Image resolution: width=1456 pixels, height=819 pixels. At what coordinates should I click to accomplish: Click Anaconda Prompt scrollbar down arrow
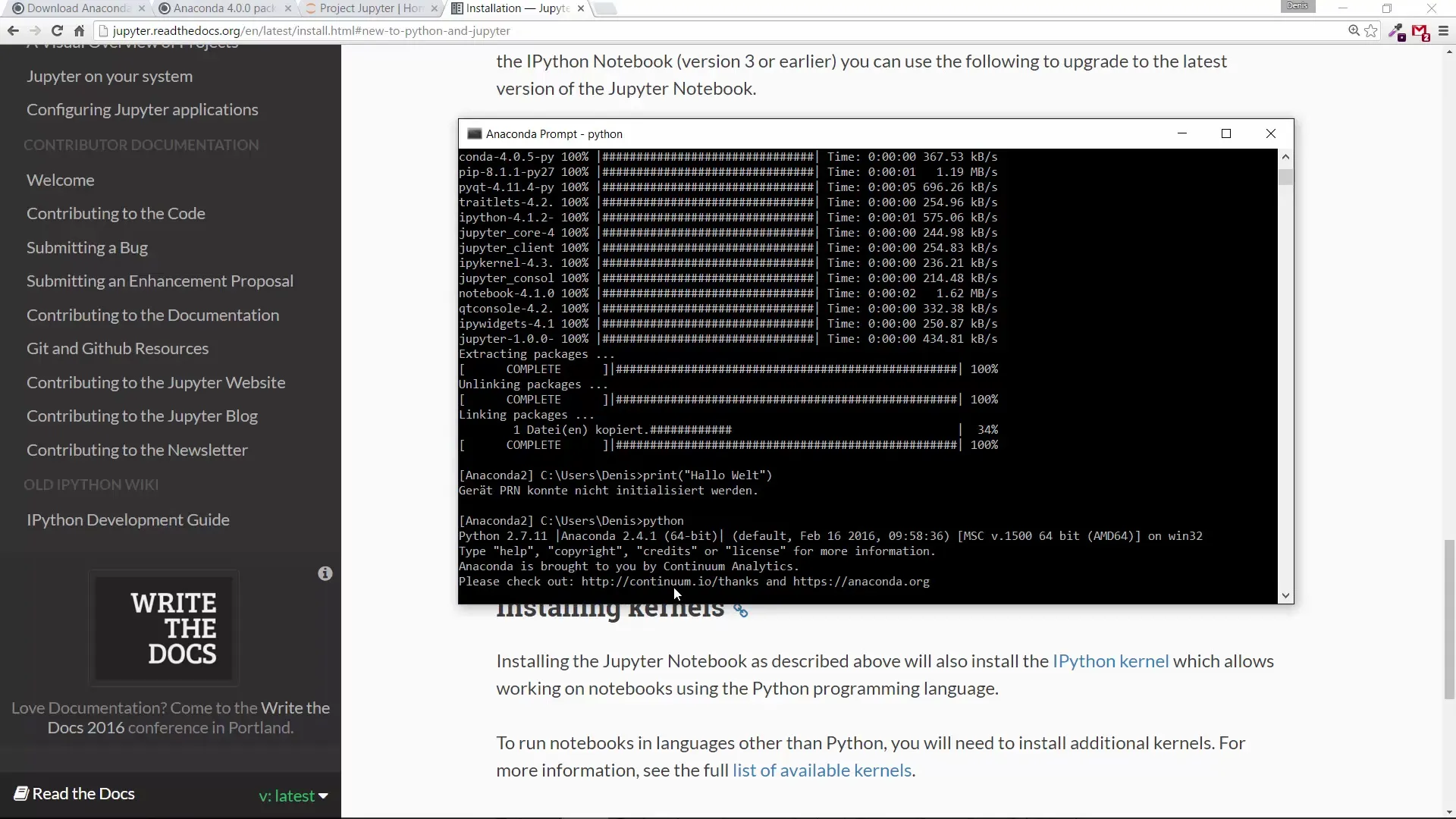click(x=1285, y=596)
